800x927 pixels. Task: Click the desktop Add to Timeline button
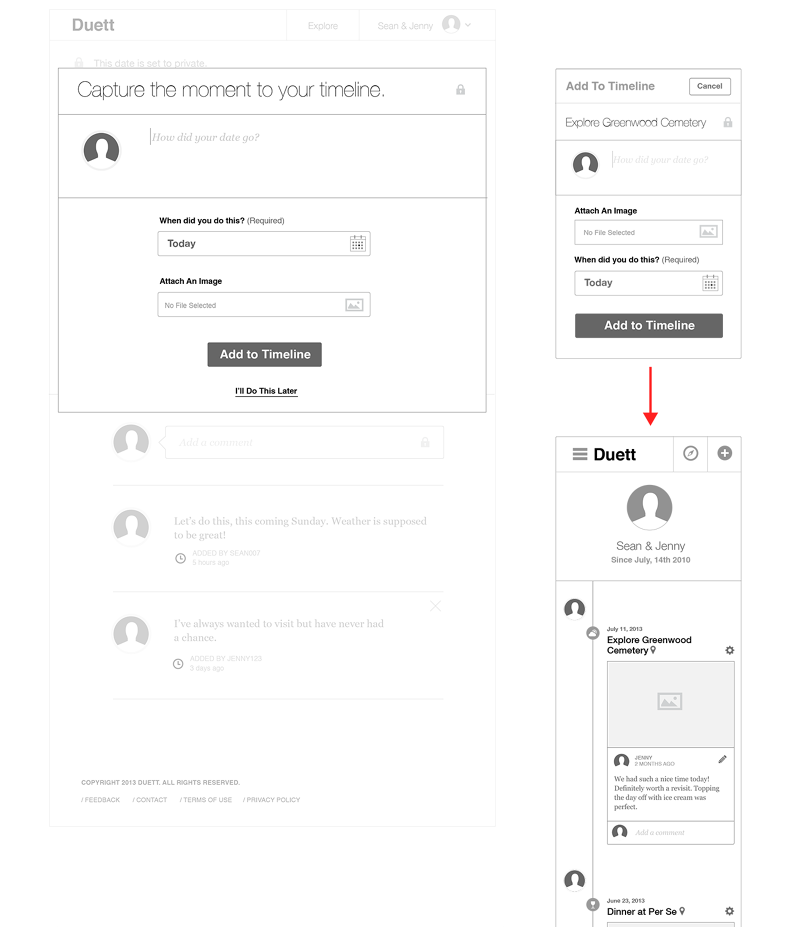[x=265, y=354]
